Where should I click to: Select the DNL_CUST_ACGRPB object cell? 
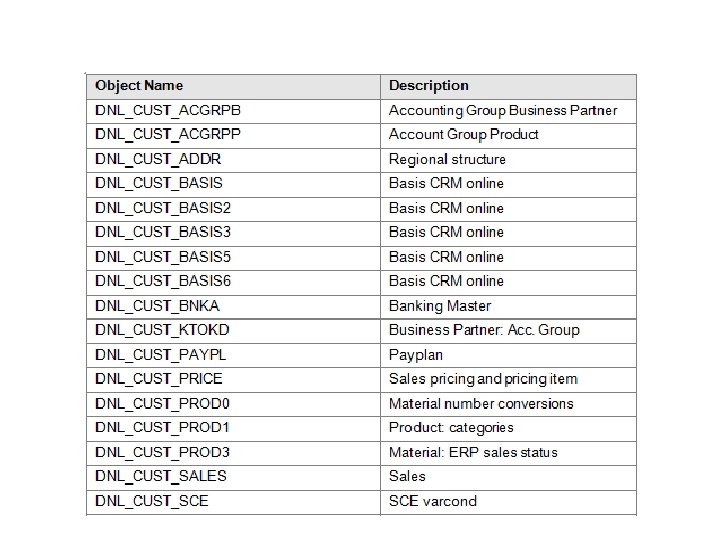point(169,110)
